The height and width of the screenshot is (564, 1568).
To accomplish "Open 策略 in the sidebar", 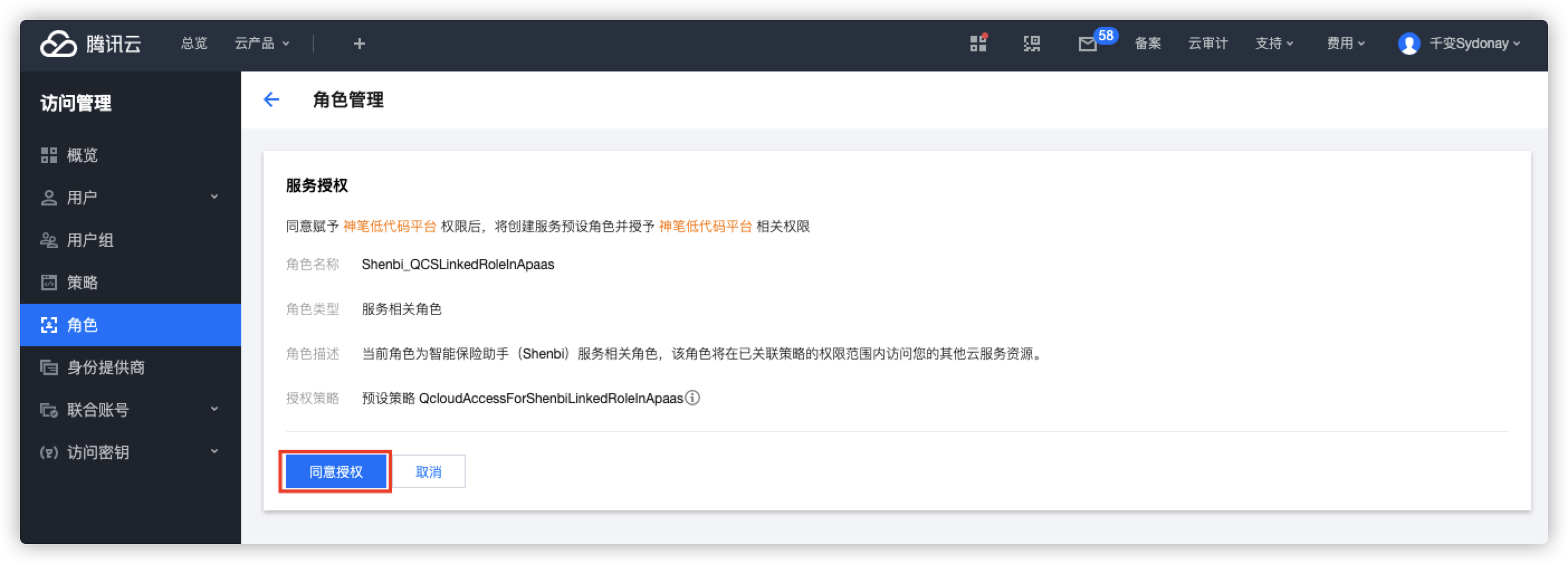I will (130, 283).
